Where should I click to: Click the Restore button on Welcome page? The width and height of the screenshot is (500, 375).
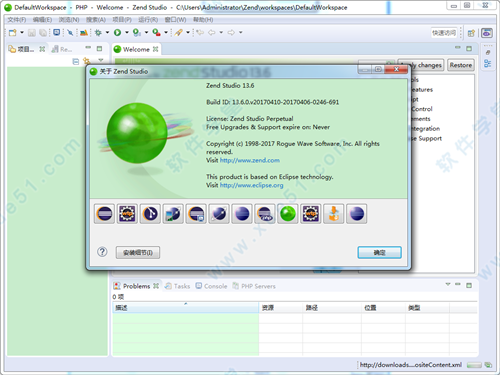pos(461,65)
